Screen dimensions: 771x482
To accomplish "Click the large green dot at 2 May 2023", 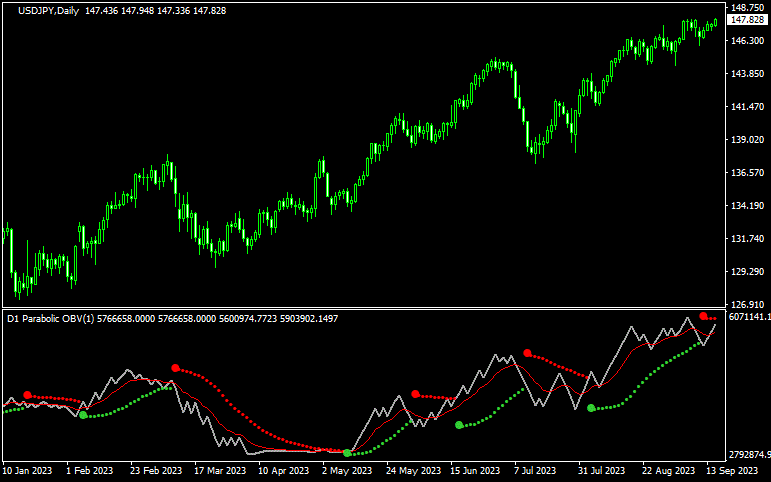I will pos(347,453).
